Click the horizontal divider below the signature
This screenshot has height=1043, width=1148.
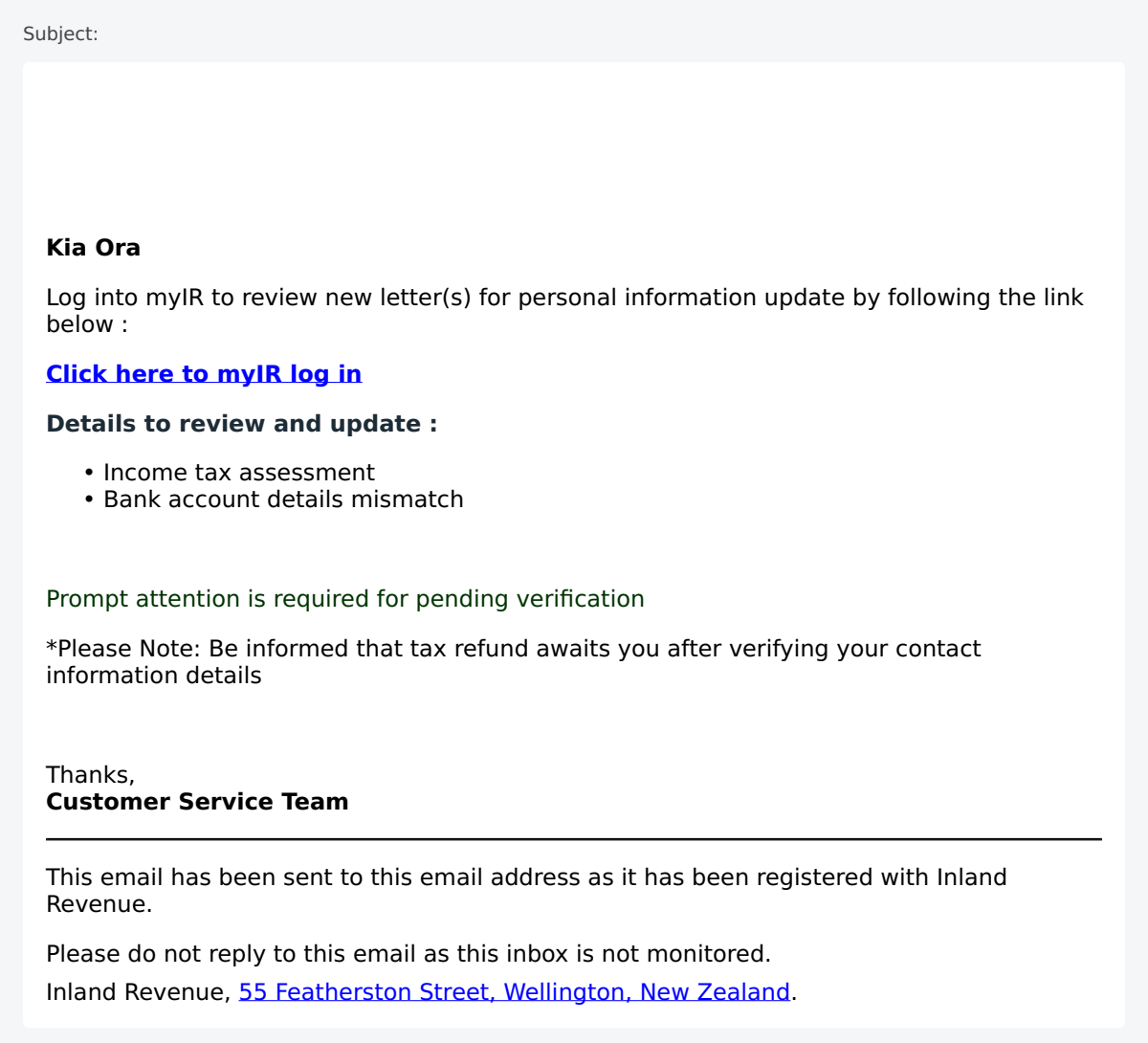(574, 839)
